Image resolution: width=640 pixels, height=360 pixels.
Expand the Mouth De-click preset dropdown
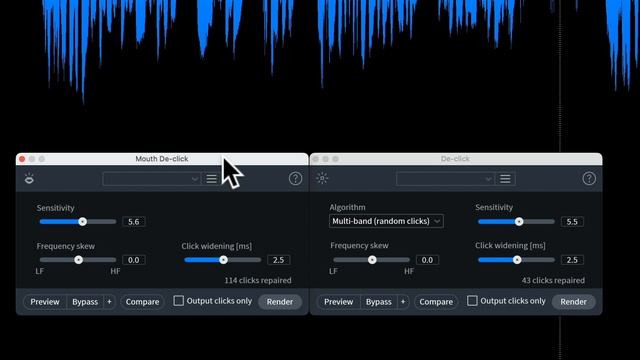(152, 179)
